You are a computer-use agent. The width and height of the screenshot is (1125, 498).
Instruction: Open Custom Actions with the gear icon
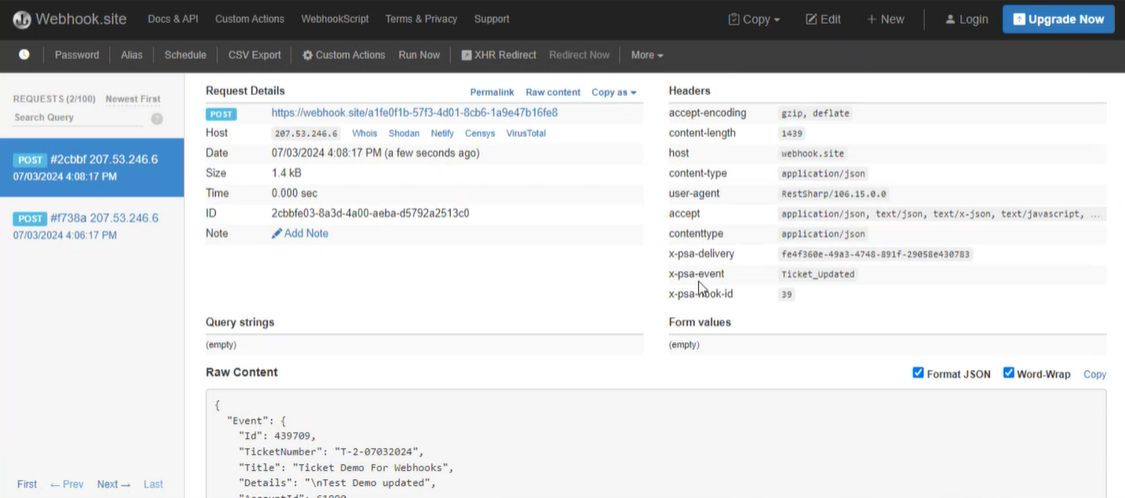[343, 55]
